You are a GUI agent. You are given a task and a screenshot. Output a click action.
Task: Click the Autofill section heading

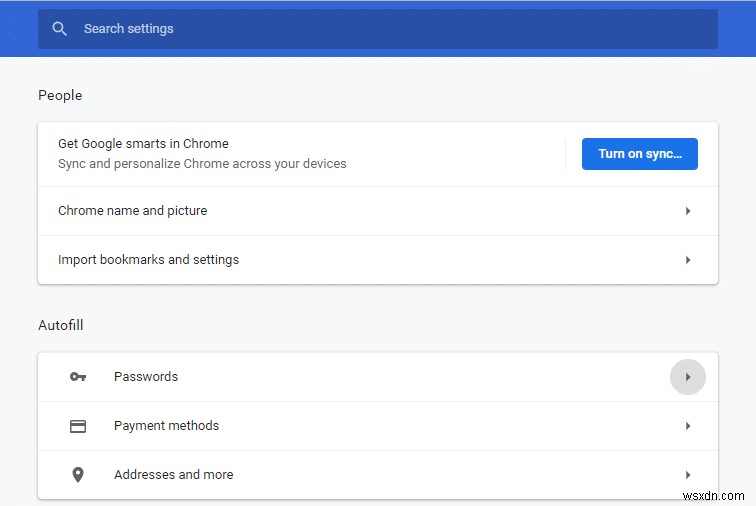60,326
